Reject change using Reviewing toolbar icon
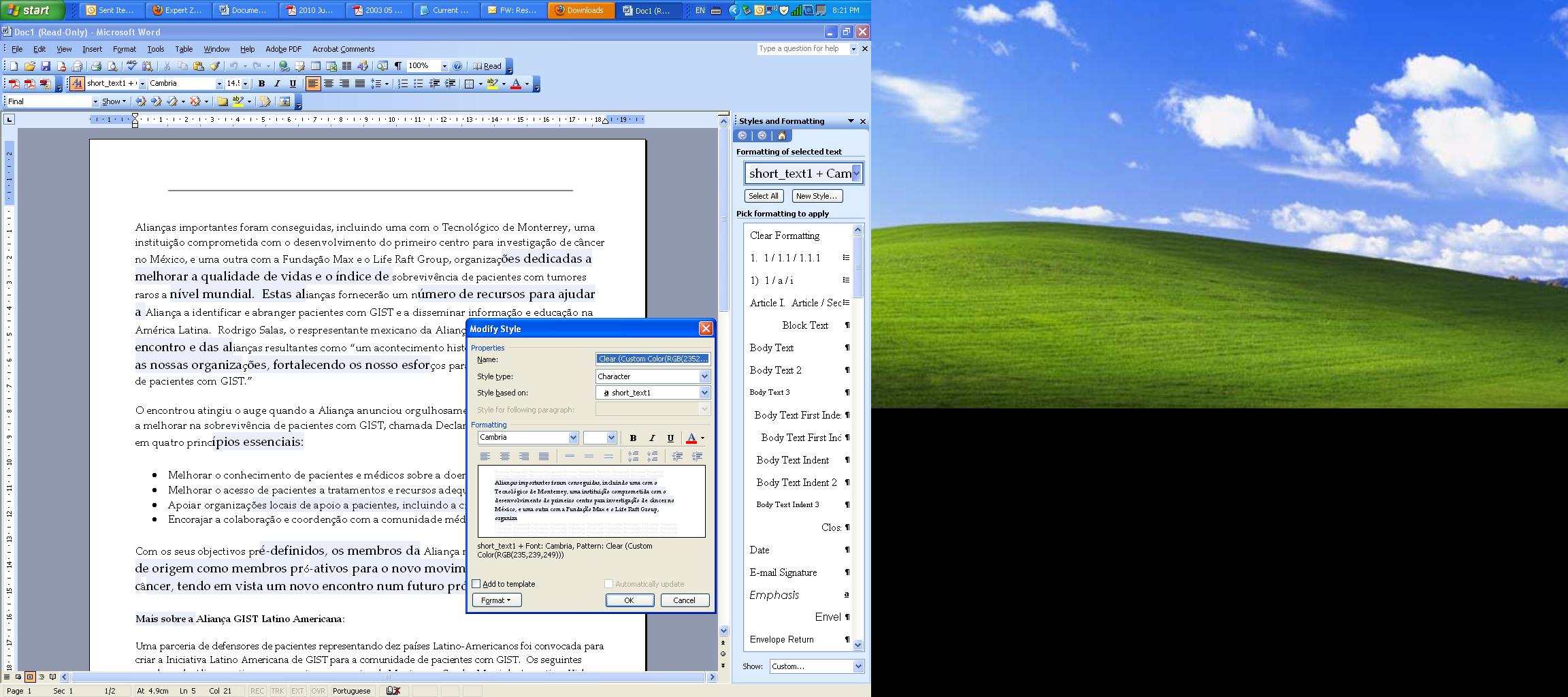 194,101
